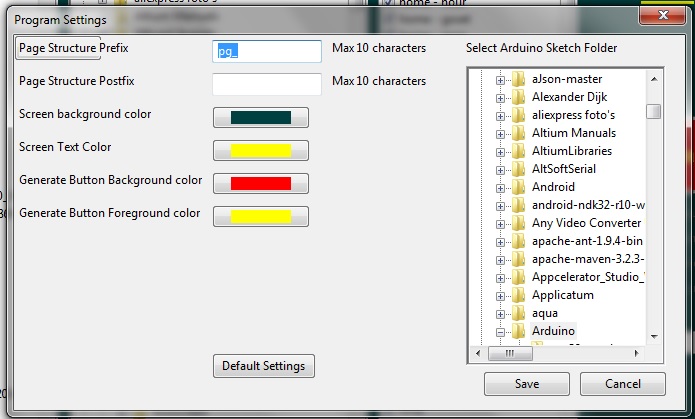Expand the aliexpress foto's folder node
The width and height of the screenshot is (695, 419).
[500, 116]
